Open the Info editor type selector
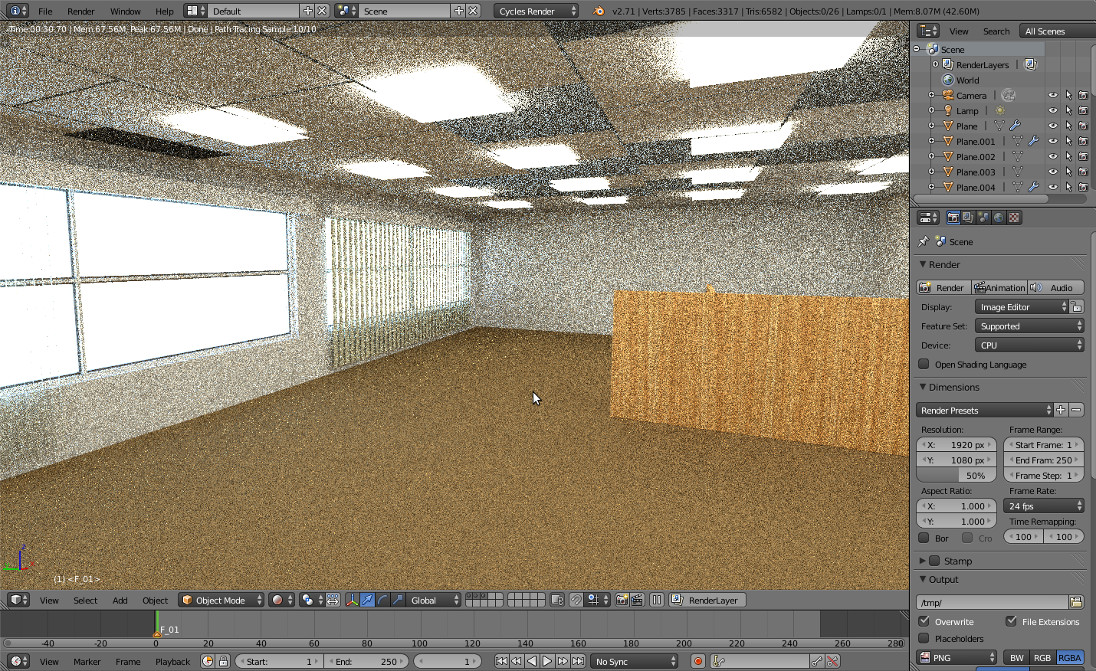This screenshot has height=671, width=1096. (x=15, y=11)
